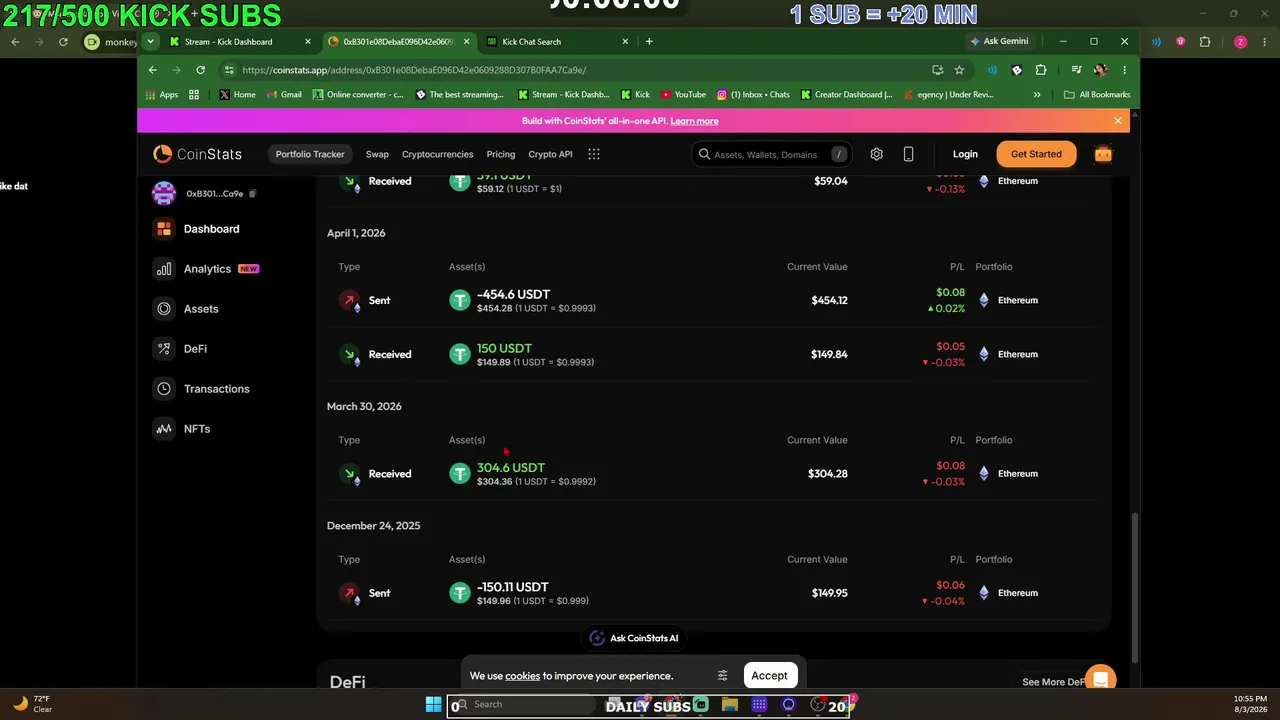Open the Pricing nav item

(x=501, y=154)
